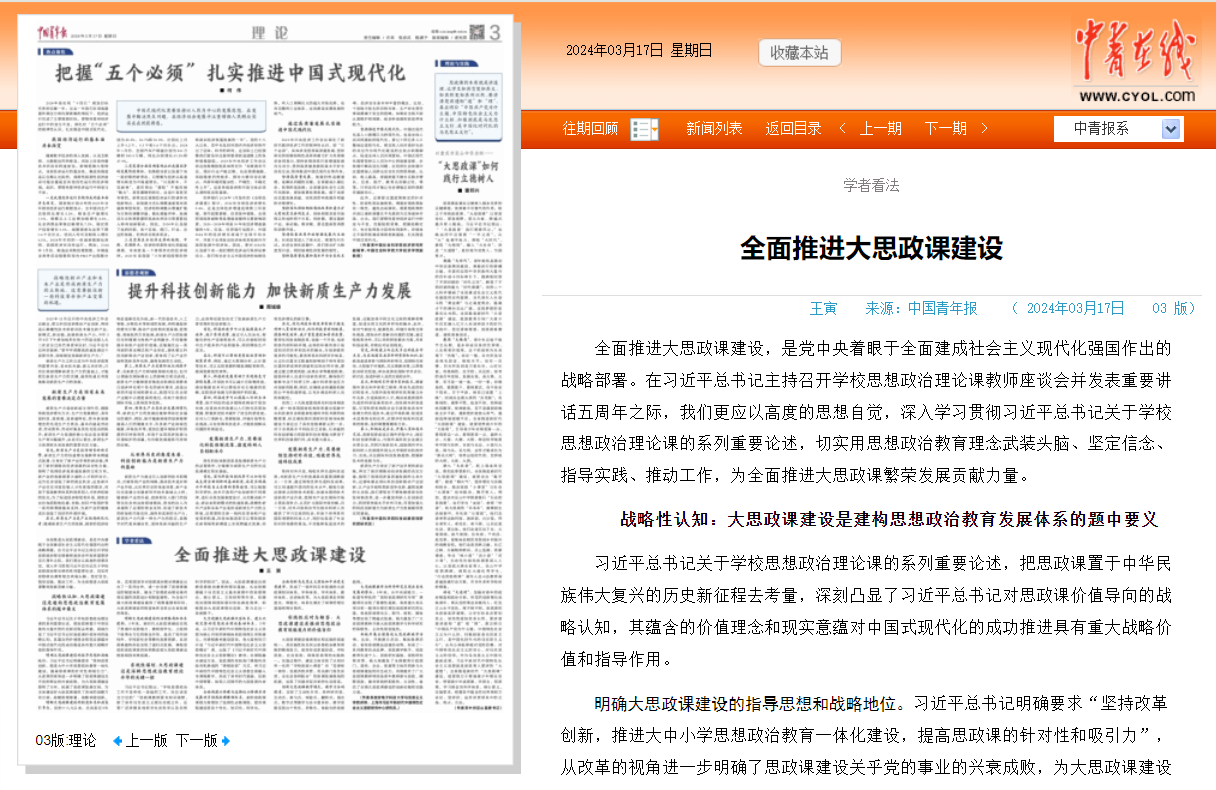
Task: Open 往期回顾 past issues
Action: [x=590, y=128]
